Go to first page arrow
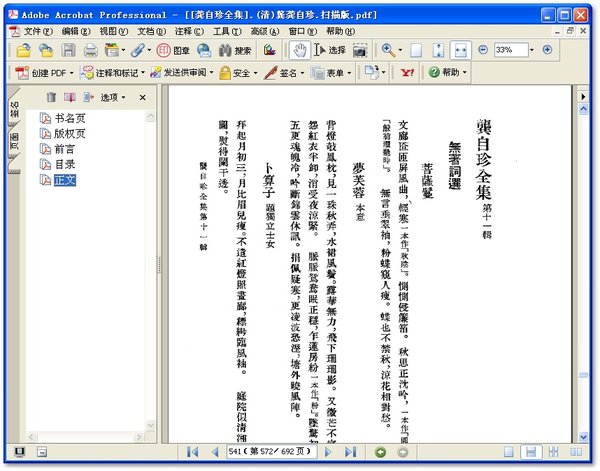600x471 pixels. coord(192,452)
